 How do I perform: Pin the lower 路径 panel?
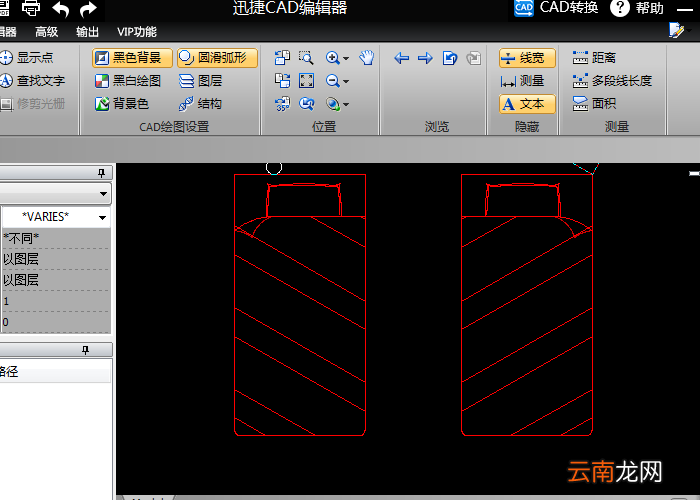pos(85,350)
